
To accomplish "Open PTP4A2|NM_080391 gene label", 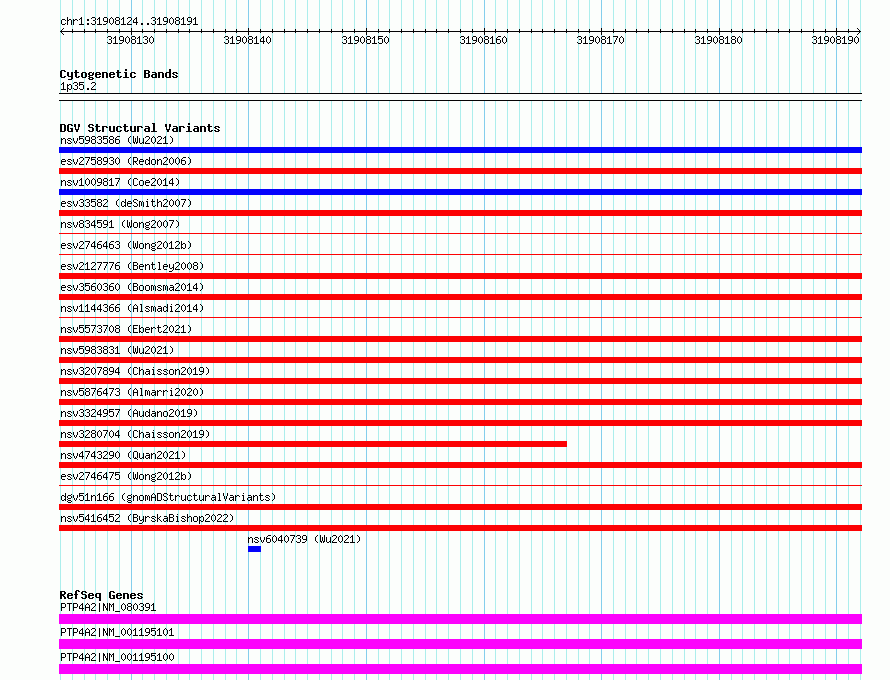I will (108, 607).
